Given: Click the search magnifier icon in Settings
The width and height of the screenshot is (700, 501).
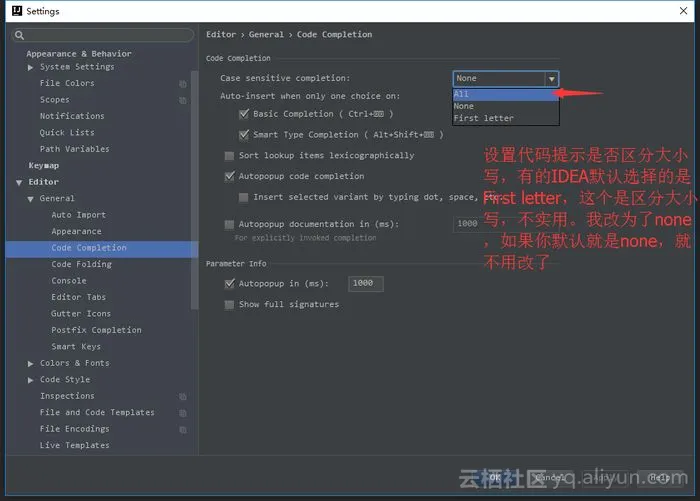Looking at the screenshot, I should click(x=19, y=35).
